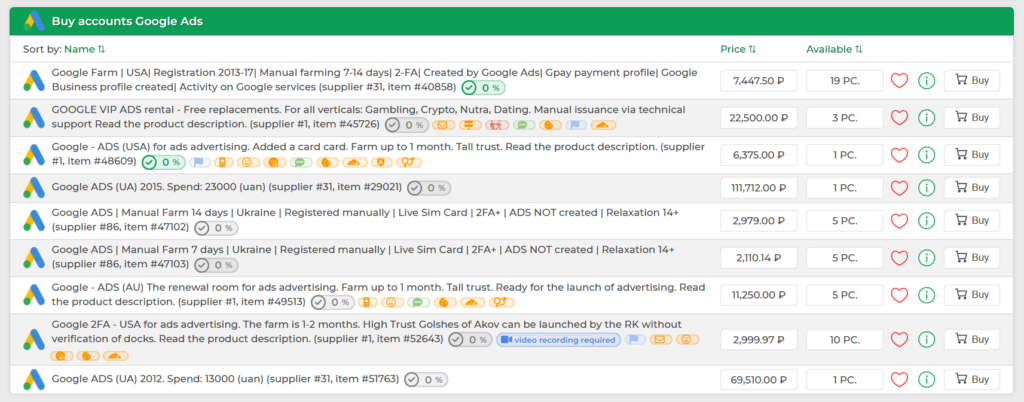Toggle heart on Manual Farm 7 days row

pos(900,258)
